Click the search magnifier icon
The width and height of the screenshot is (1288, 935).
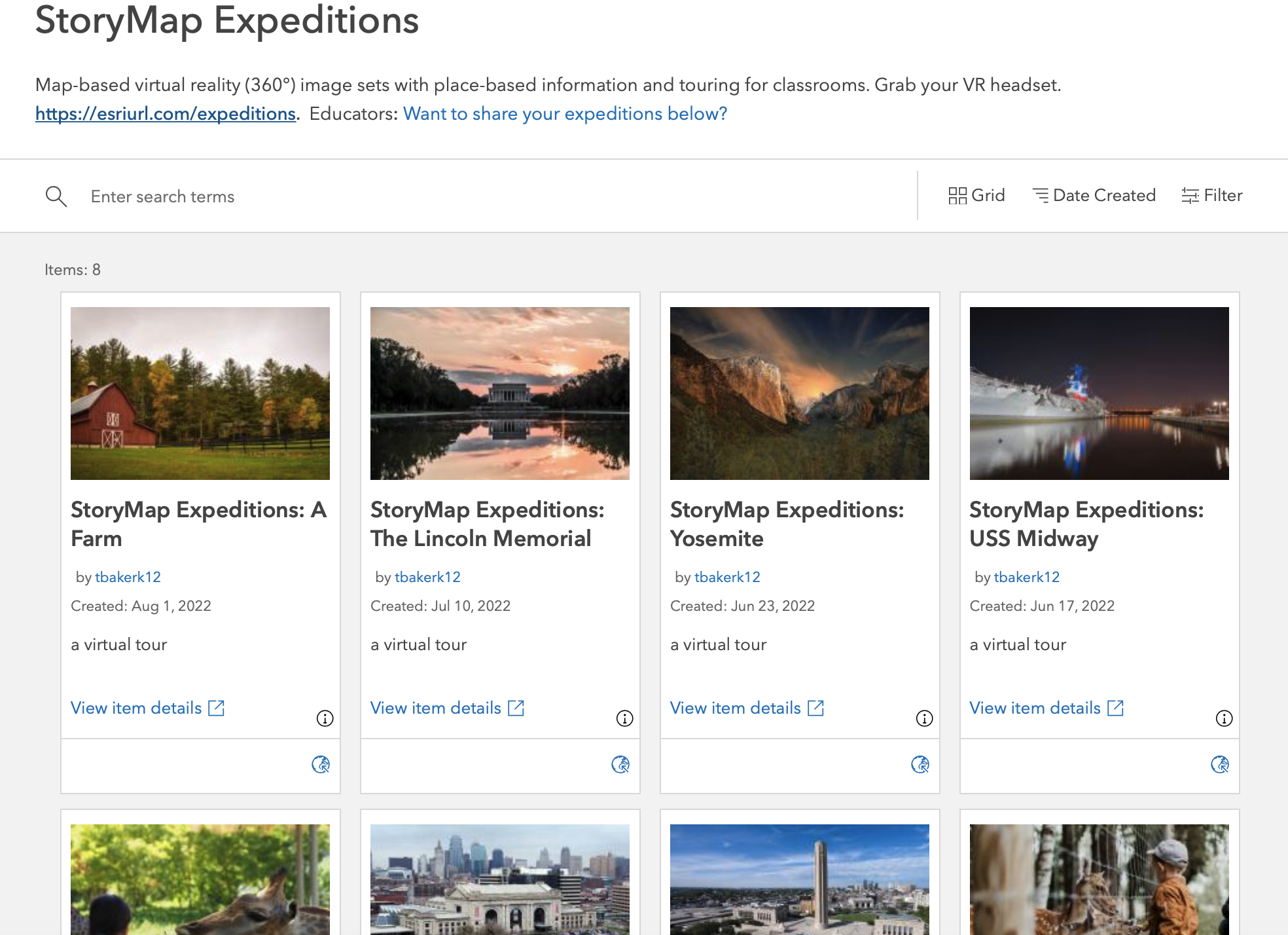(56, 196)
